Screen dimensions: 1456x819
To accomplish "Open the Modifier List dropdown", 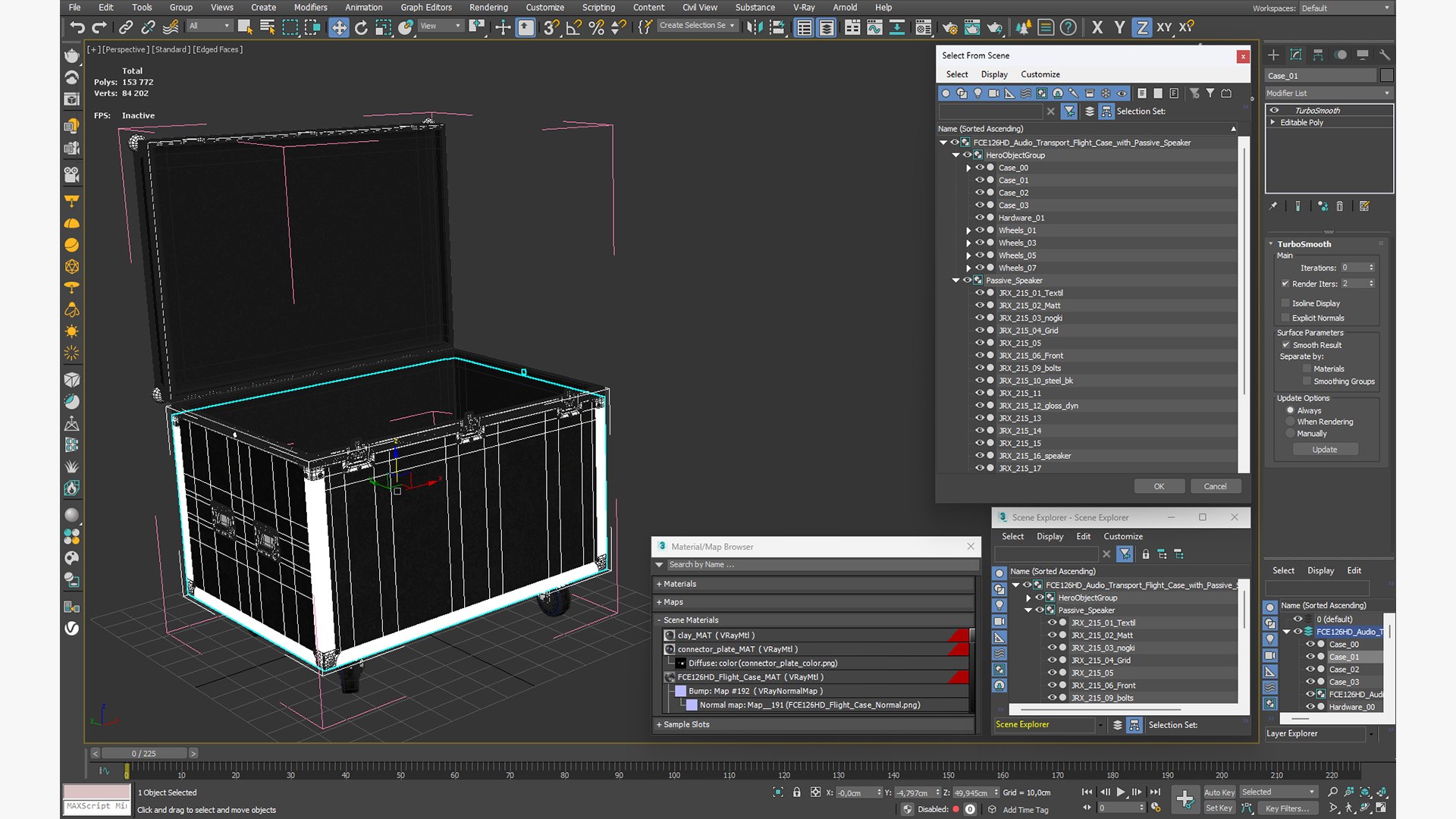I will tap(1329, 93).
